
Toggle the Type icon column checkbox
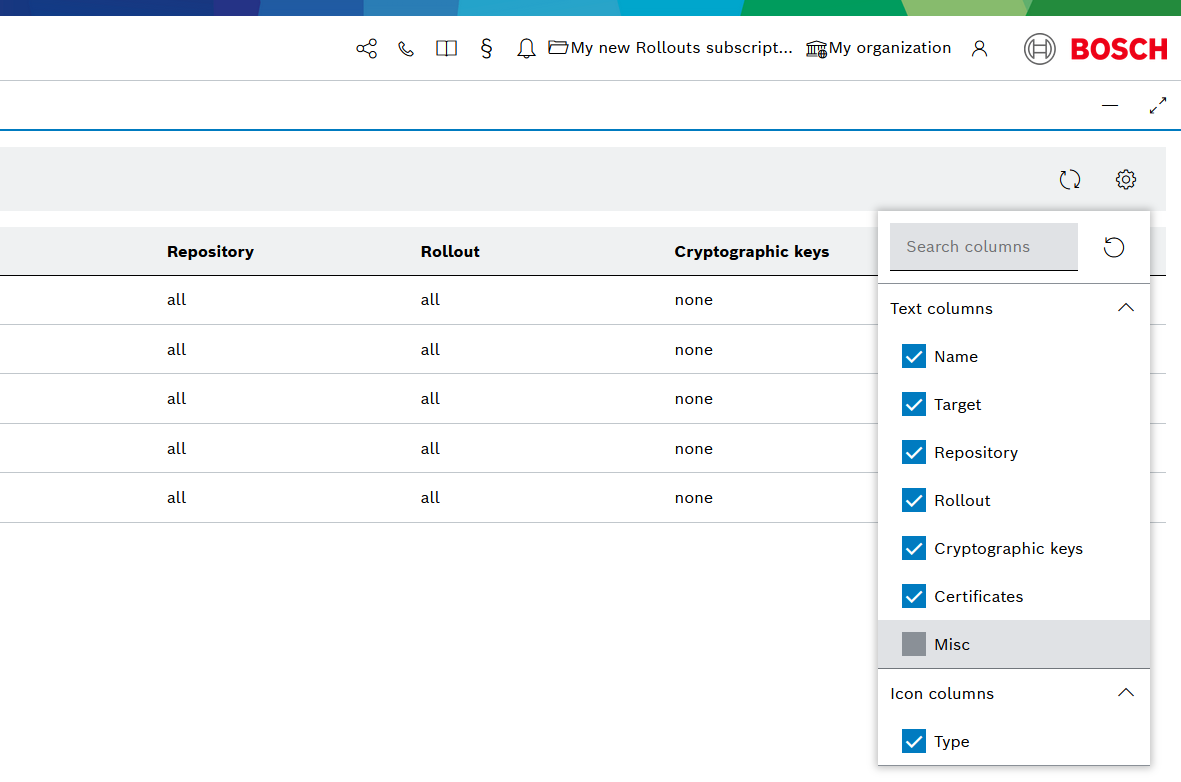pos(914,742)
